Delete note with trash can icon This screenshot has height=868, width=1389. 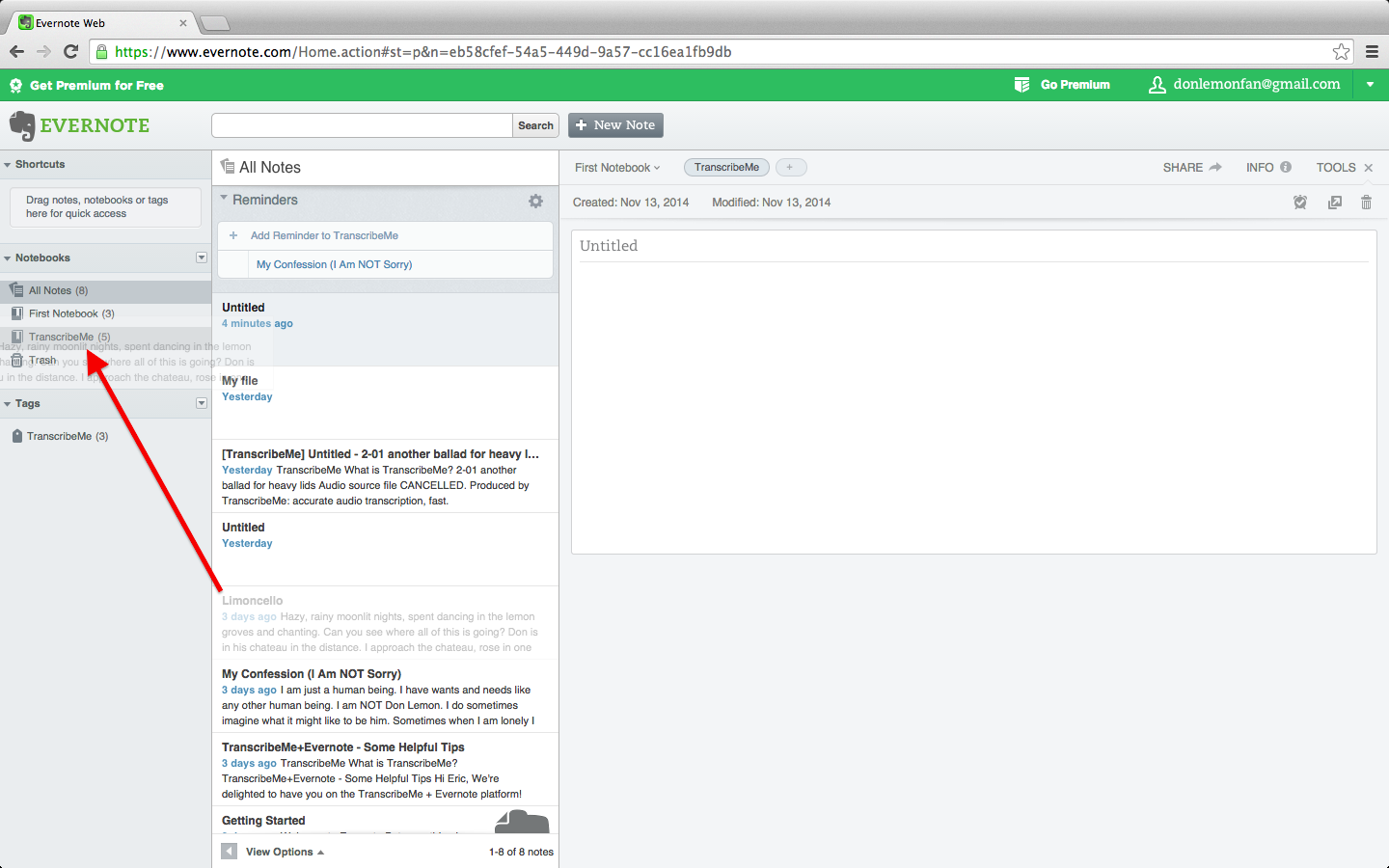(1366, 203)
